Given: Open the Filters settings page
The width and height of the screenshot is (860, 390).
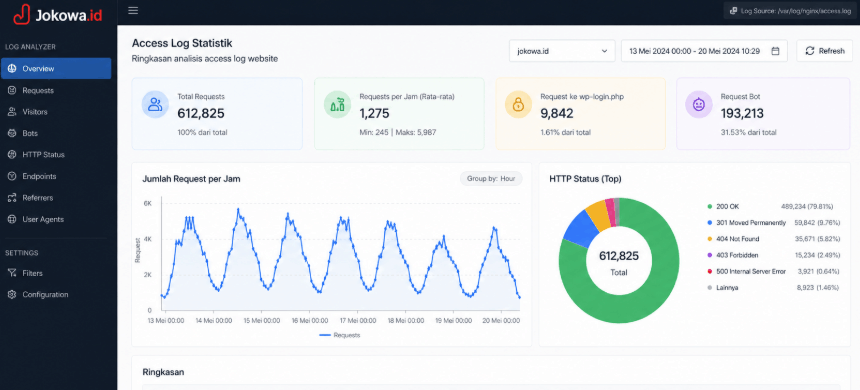Looking at the screenshot, I should click(x=56, y=273).
